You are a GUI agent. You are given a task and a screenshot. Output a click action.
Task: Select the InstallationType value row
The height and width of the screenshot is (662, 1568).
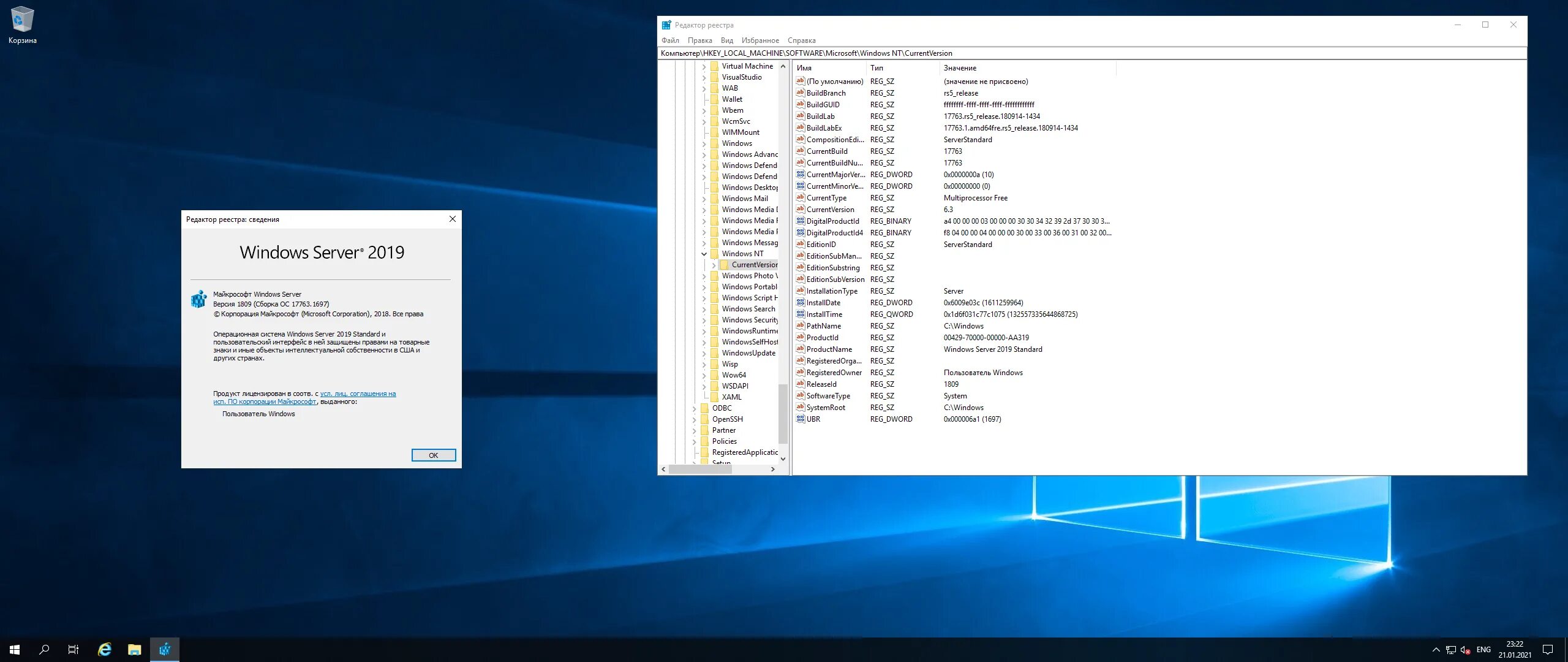pyautogui.click(x=955, y=291)
